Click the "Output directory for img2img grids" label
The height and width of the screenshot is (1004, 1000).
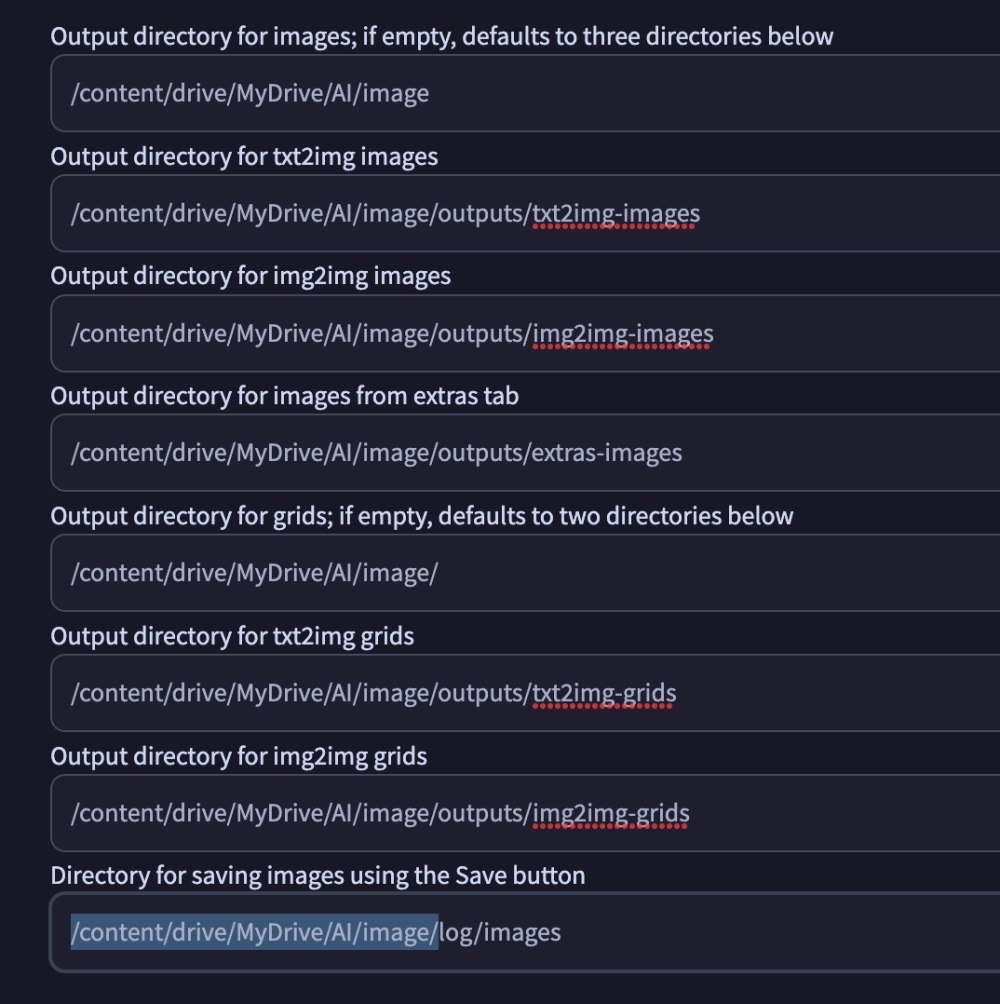[238, 756]
